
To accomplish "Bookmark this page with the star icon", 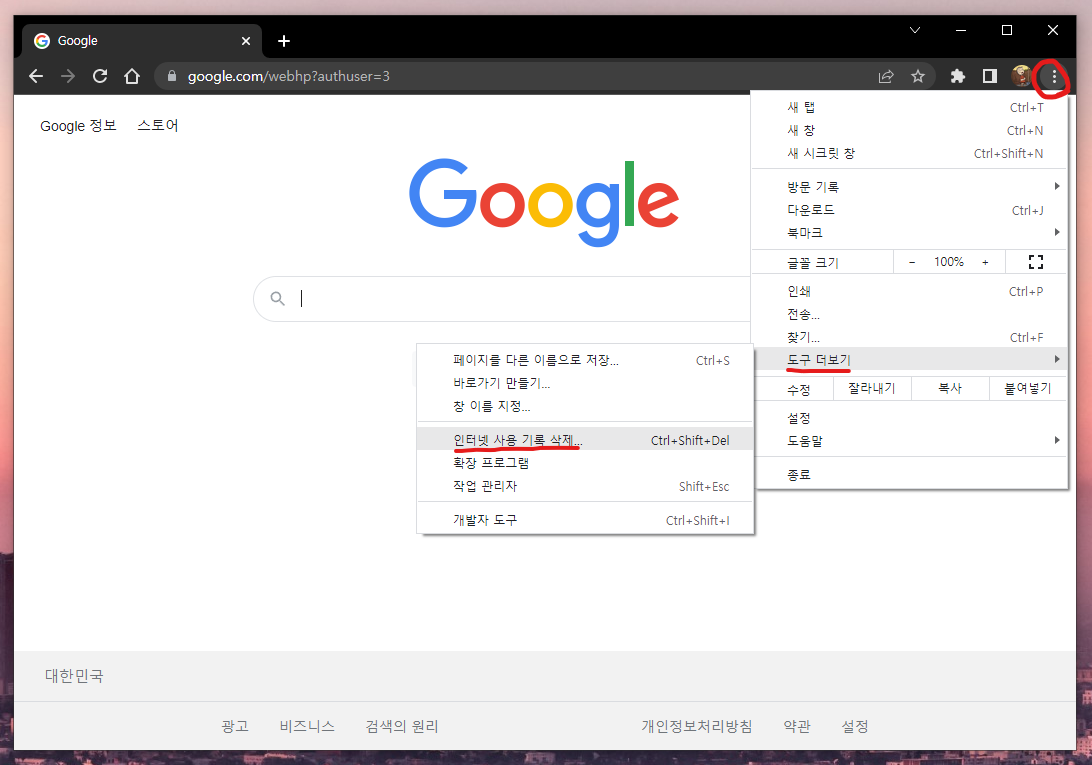I will pos(918,77).
